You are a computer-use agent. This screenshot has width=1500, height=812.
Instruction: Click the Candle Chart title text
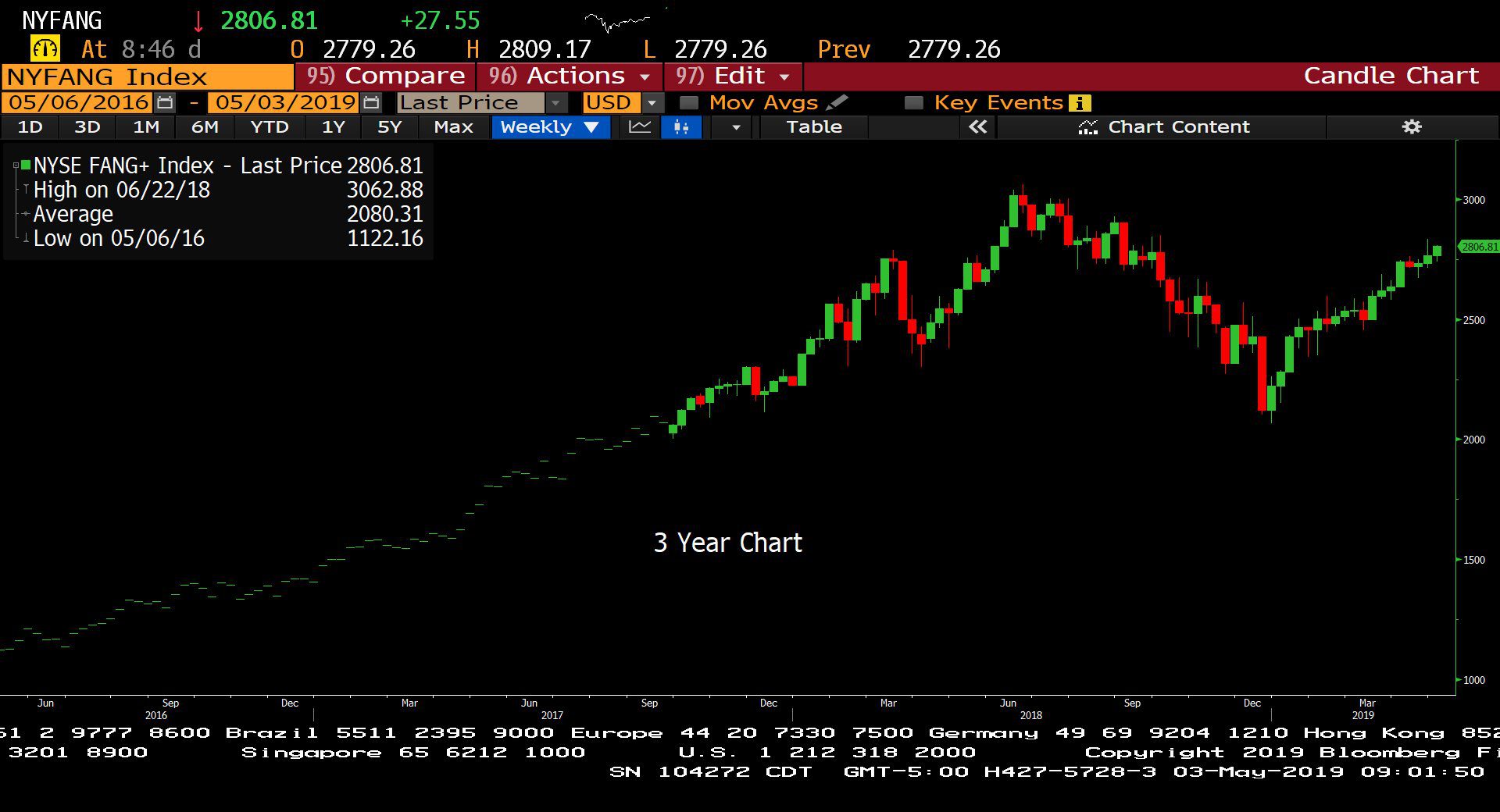(x=1391, y=76)
